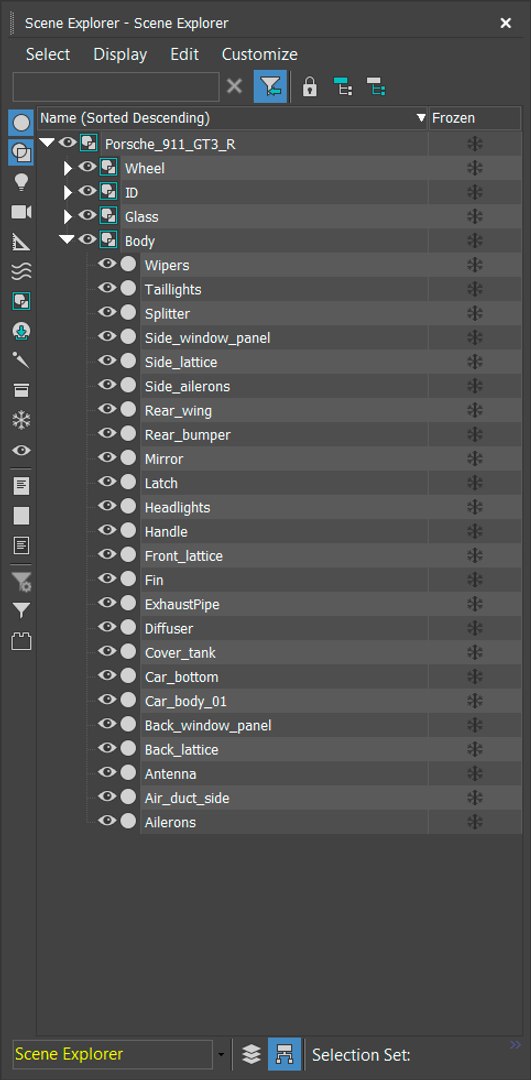531x1080 pixels.
Task: Open the Customize menu
Action: 260,54
